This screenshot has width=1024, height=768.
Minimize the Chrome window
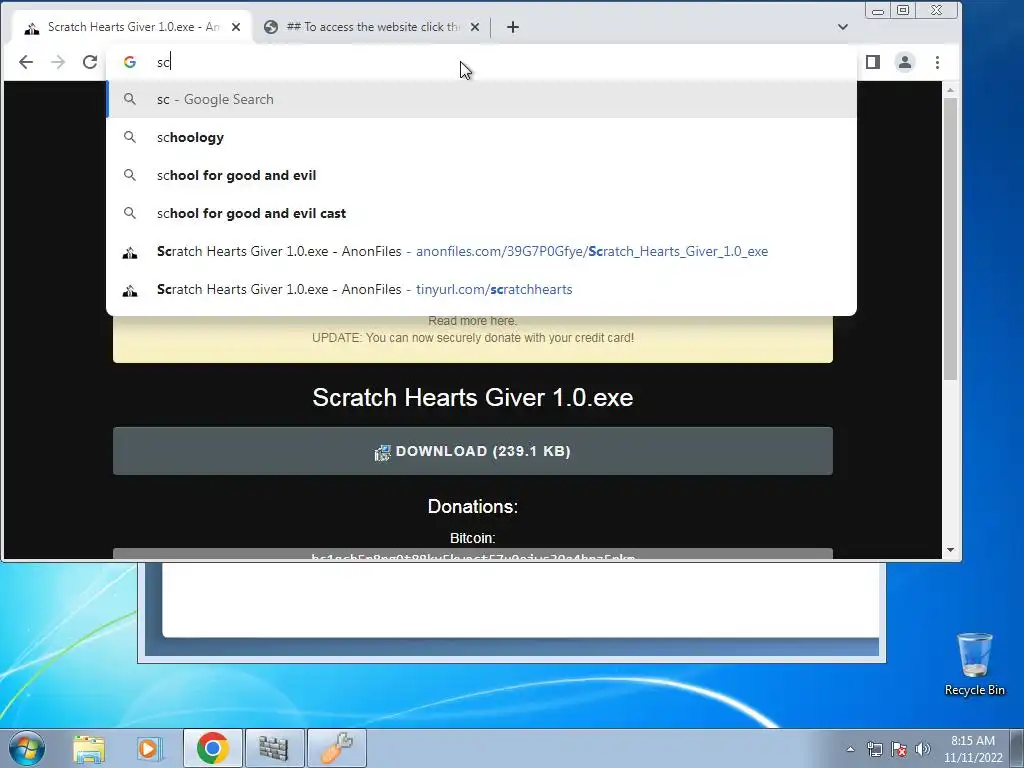878,10
